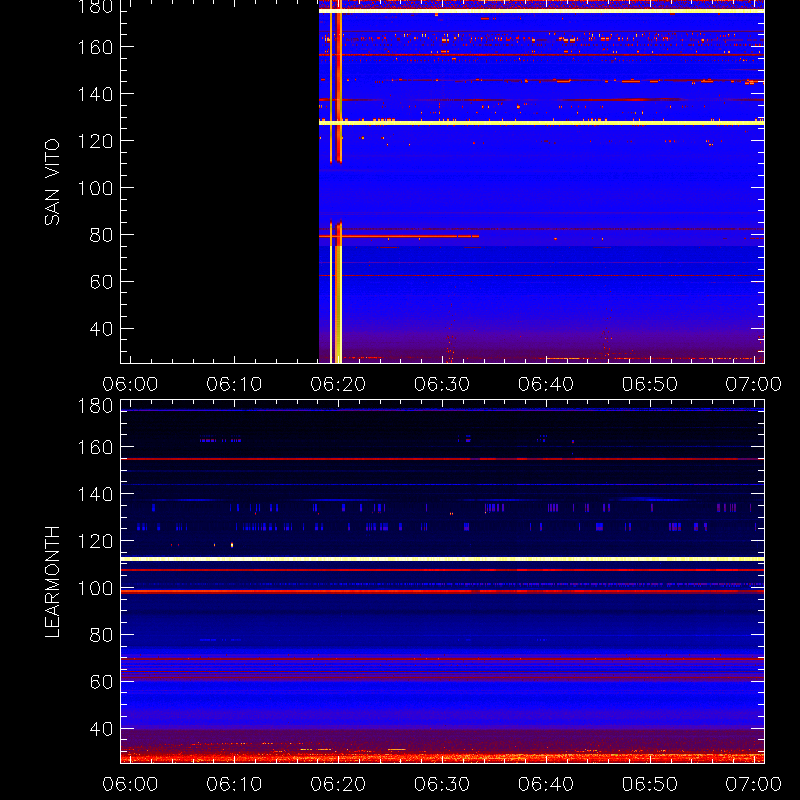Click 06:50 time label under LEARMONTH plot
This screenshot has height=800, width=800.
click(650, 784)
